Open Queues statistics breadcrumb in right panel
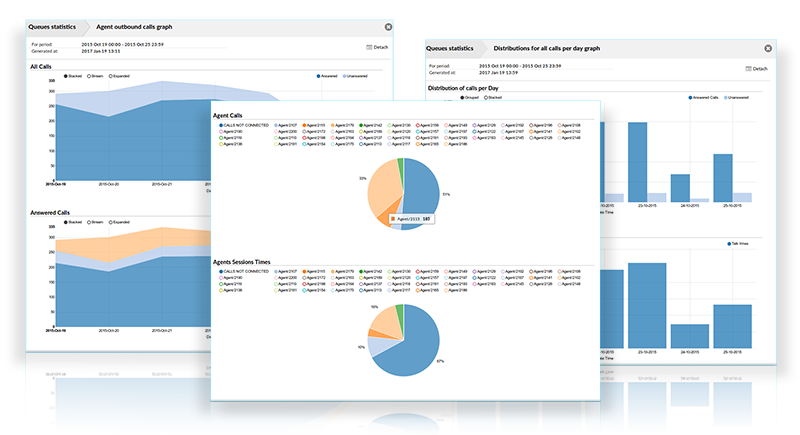 click(449, 48)
